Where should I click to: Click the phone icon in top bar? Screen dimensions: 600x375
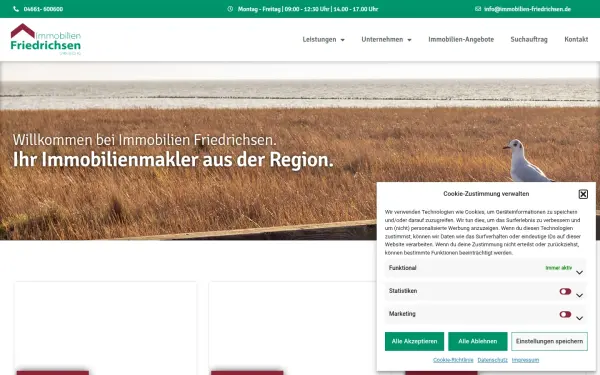16,9
